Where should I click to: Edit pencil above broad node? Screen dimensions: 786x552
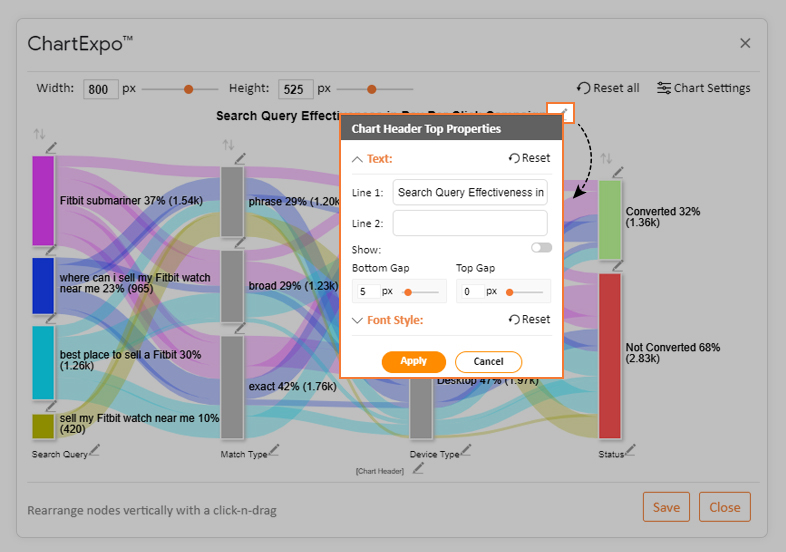click(240, 242)
